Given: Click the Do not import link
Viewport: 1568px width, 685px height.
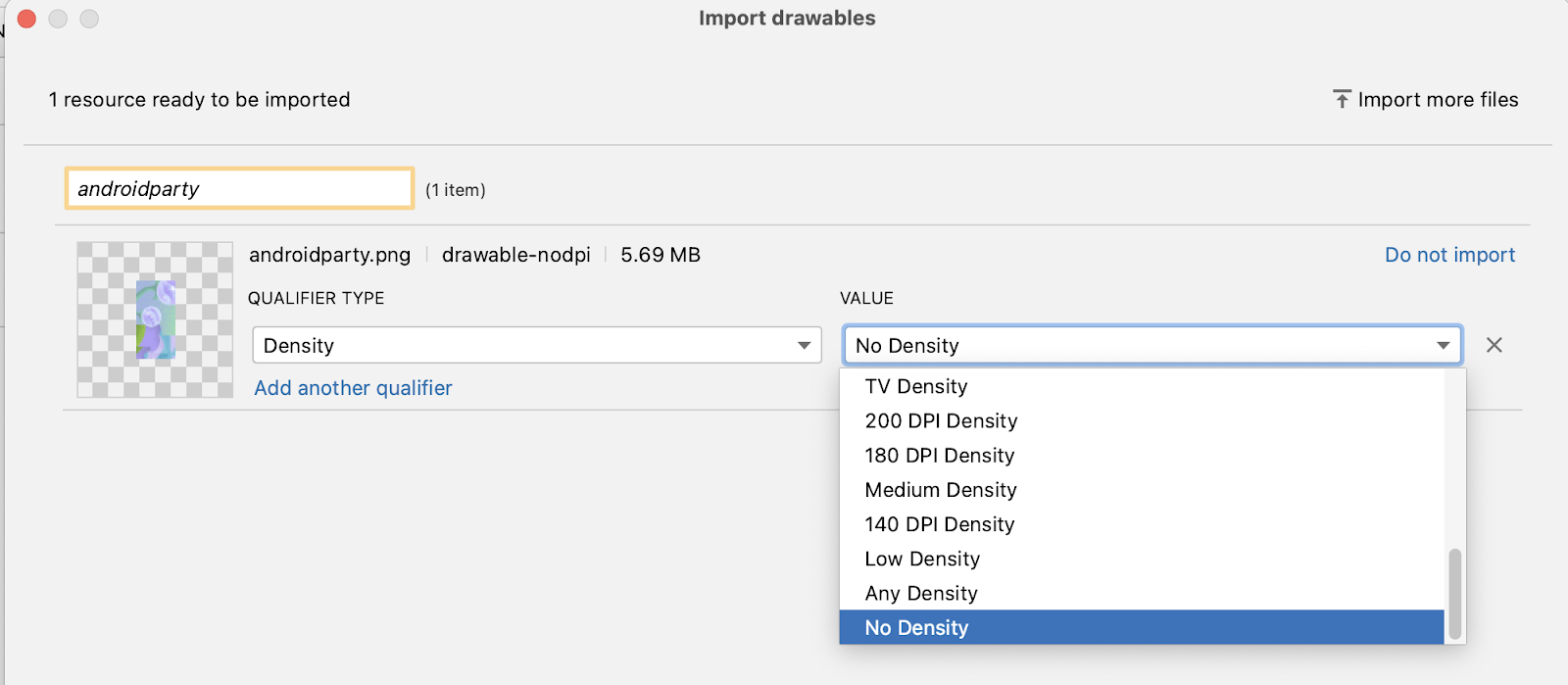Looking at the screenshot, I should coord(1449,255).
